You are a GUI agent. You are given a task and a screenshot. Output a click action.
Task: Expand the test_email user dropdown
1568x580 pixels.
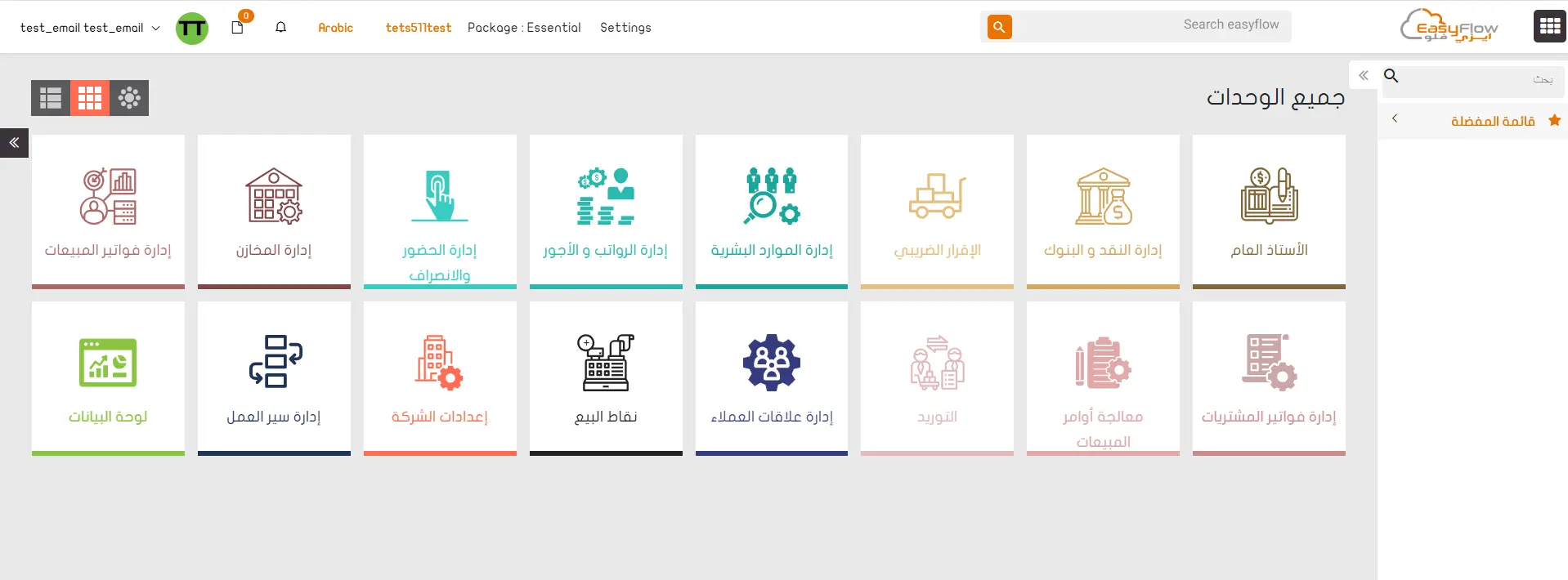90,28
